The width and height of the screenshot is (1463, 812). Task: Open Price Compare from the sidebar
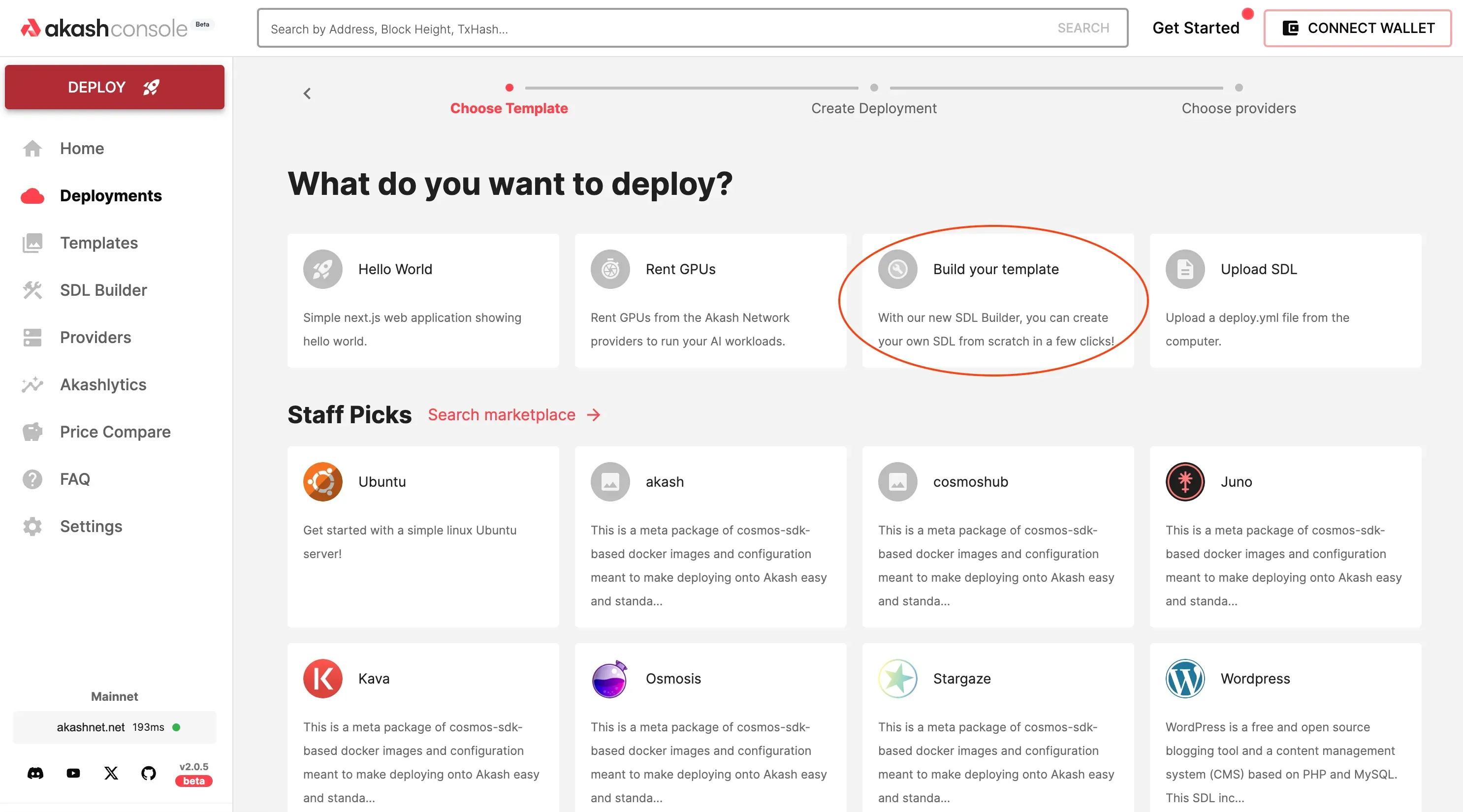point(115,432)
